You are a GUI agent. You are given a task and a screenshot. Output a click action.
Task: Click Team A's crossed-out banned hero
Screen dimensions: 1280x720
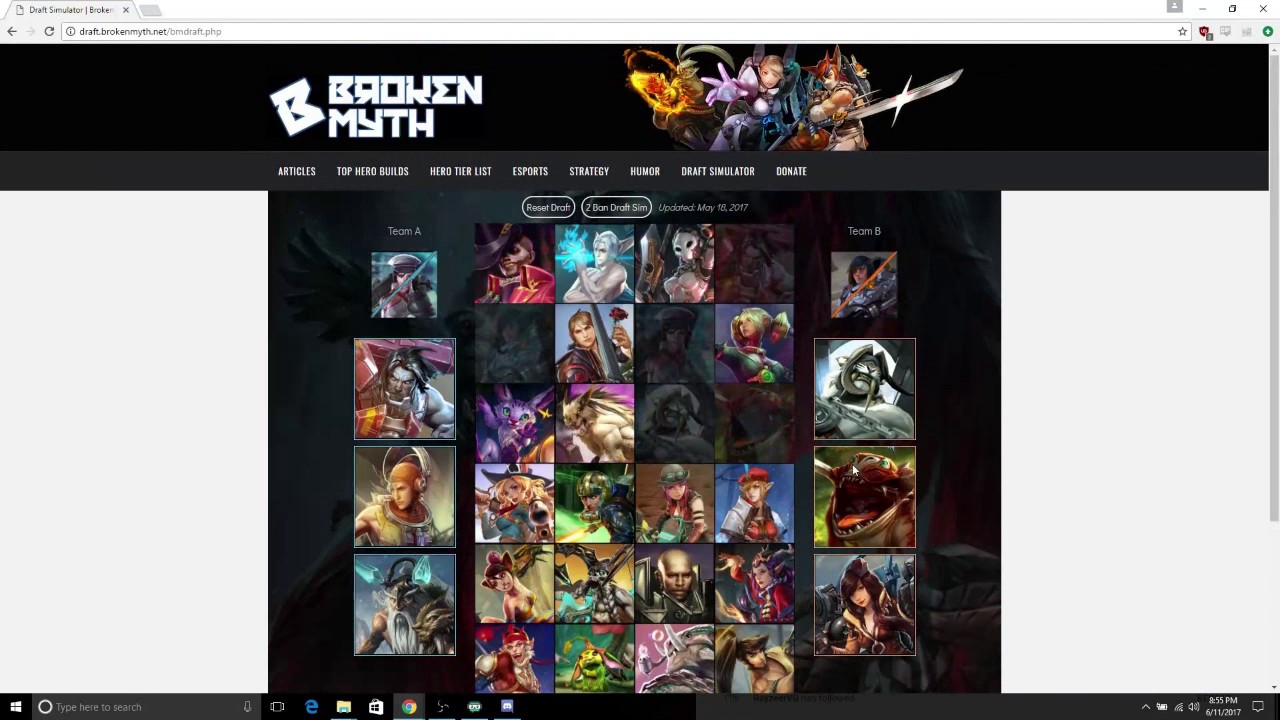[404, 285]
